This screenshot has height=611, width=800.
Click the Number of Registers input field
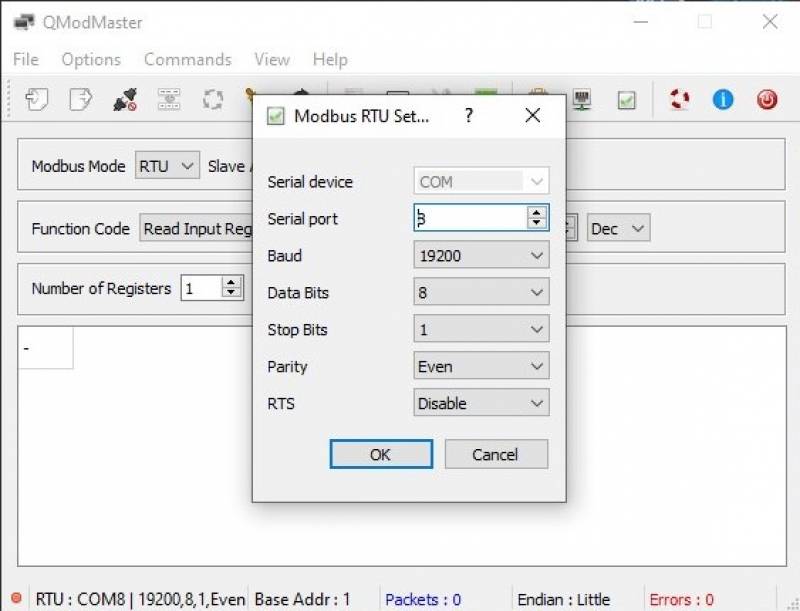(x=201, y=289)
